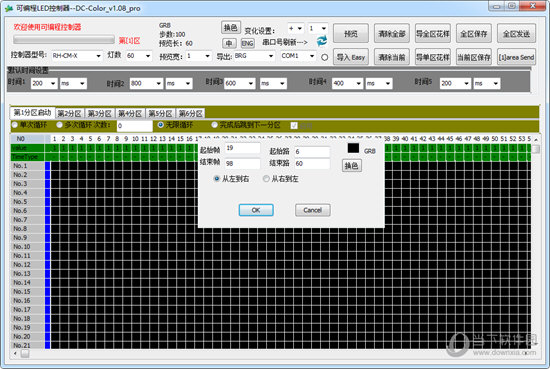Open the 变化设置 value 1 dropdown
Screen dimensions: 550x369
[324, 28]
